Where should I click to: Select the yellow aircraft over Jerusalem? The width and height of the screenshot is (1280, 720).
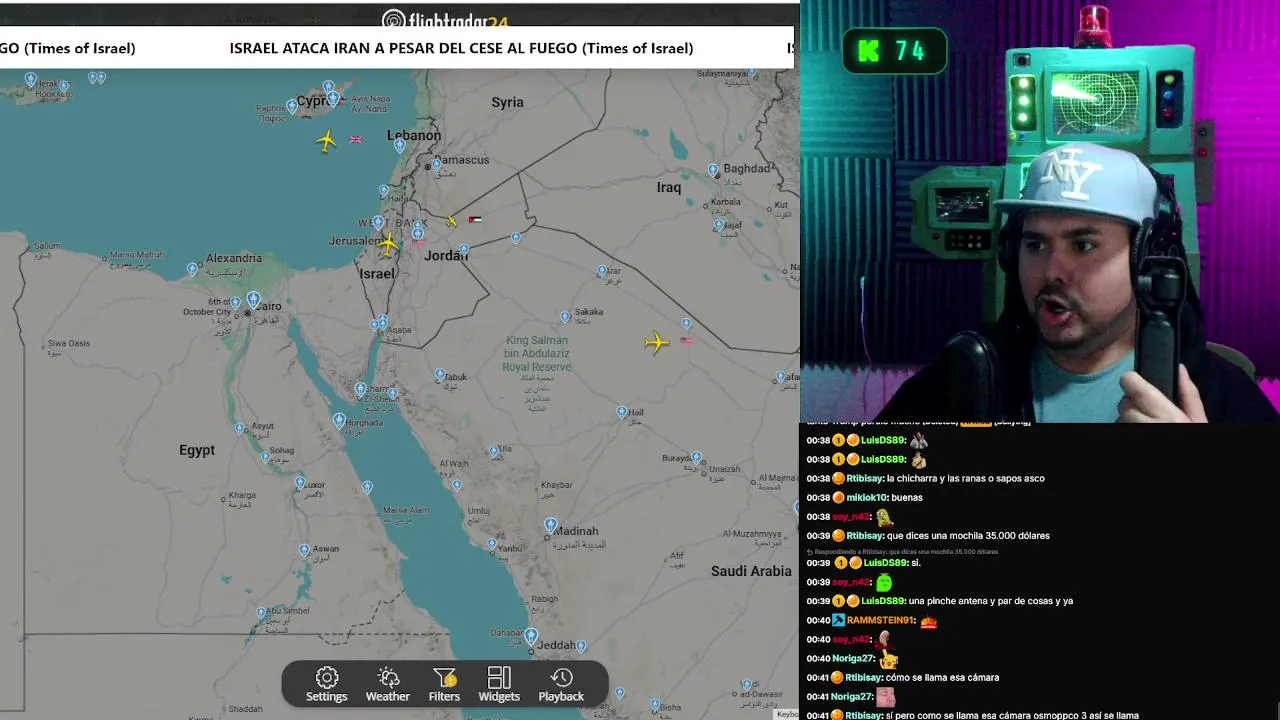tap(388, 243)
